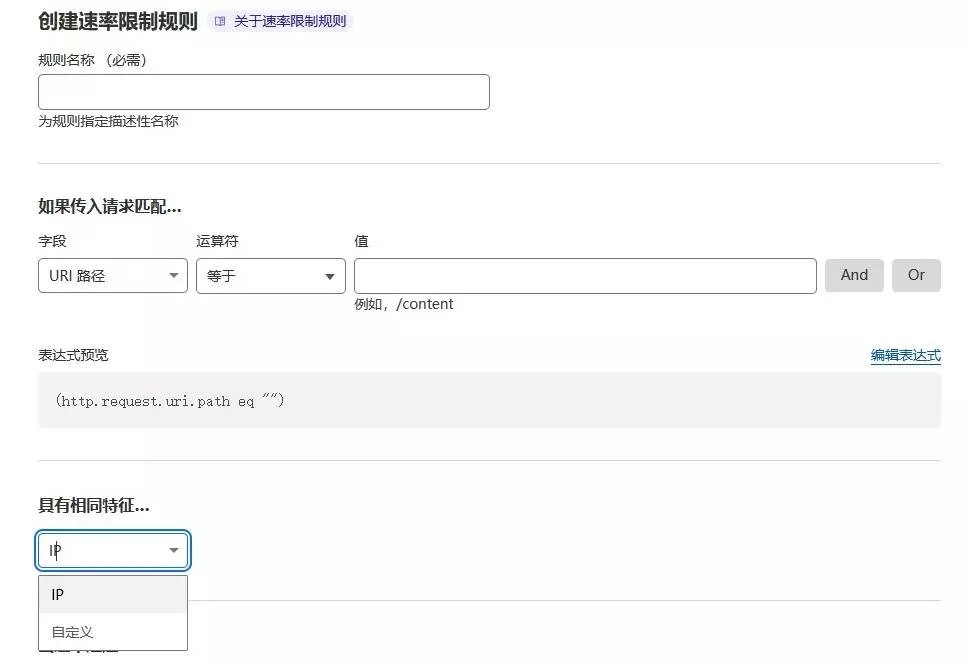Click the 字段 dropdown chevron arrow

point(172,275)
